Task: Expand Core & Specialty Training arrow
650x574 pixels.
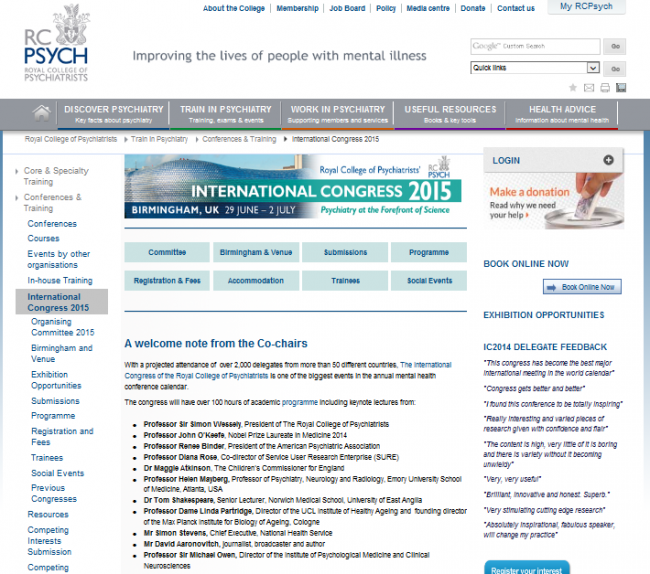Action: pyautogui.click(x=17, y=171)
